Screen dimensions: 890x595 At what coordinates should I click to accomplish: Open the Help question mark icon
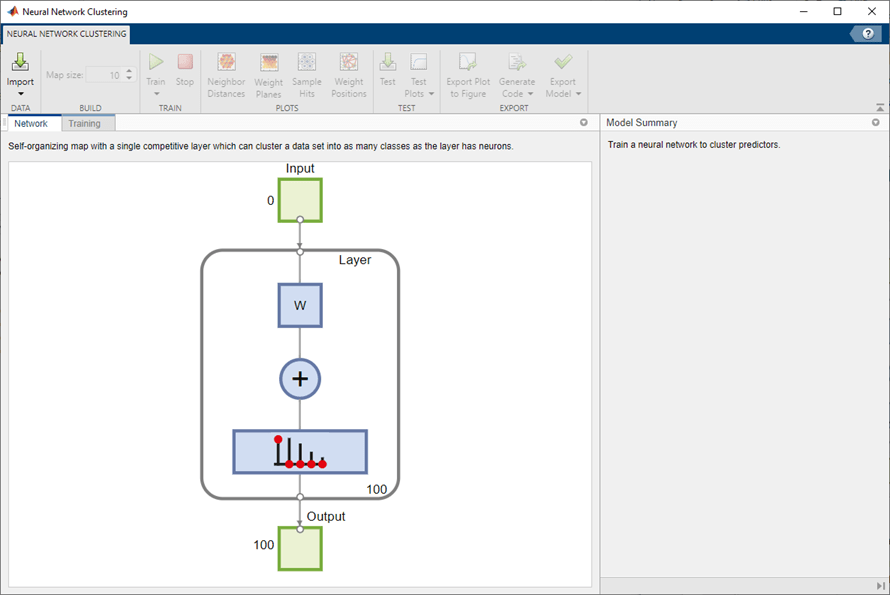pos(868,33)
